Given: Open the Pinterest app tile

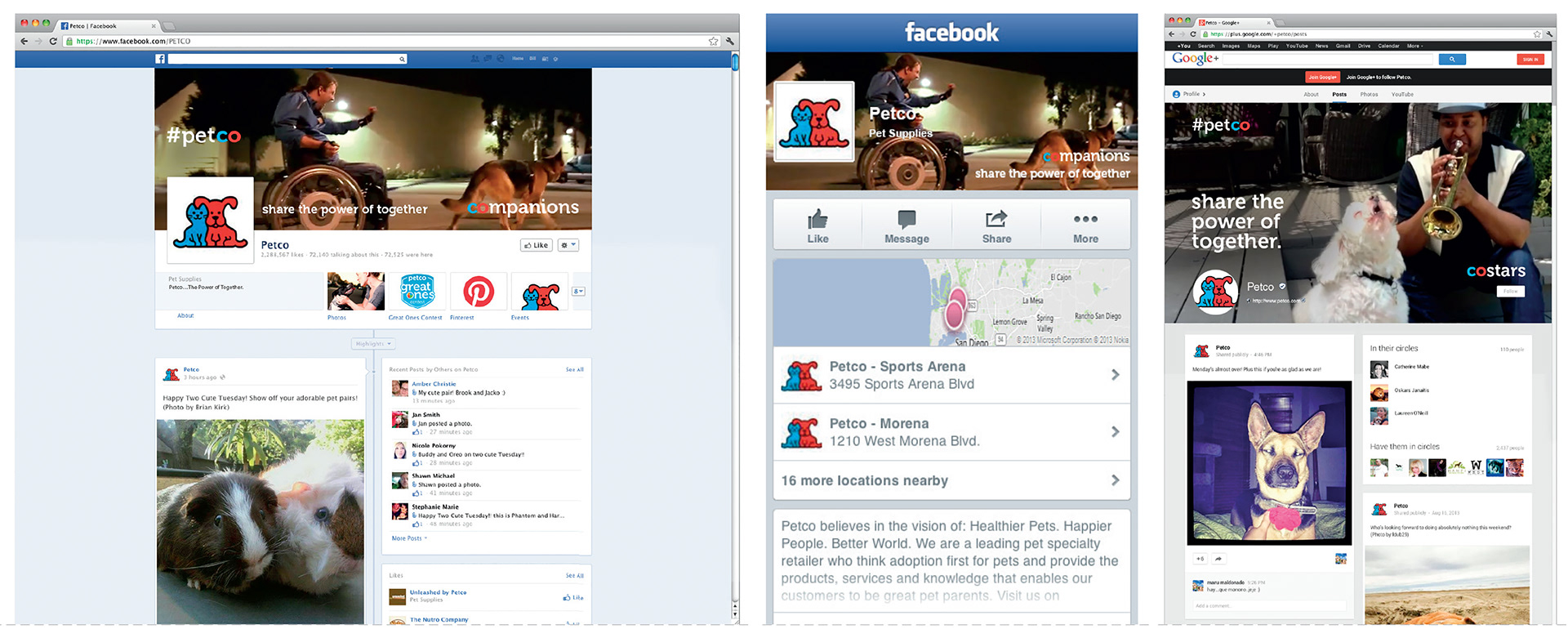Looking at the screenshot, I should [479, 291].
